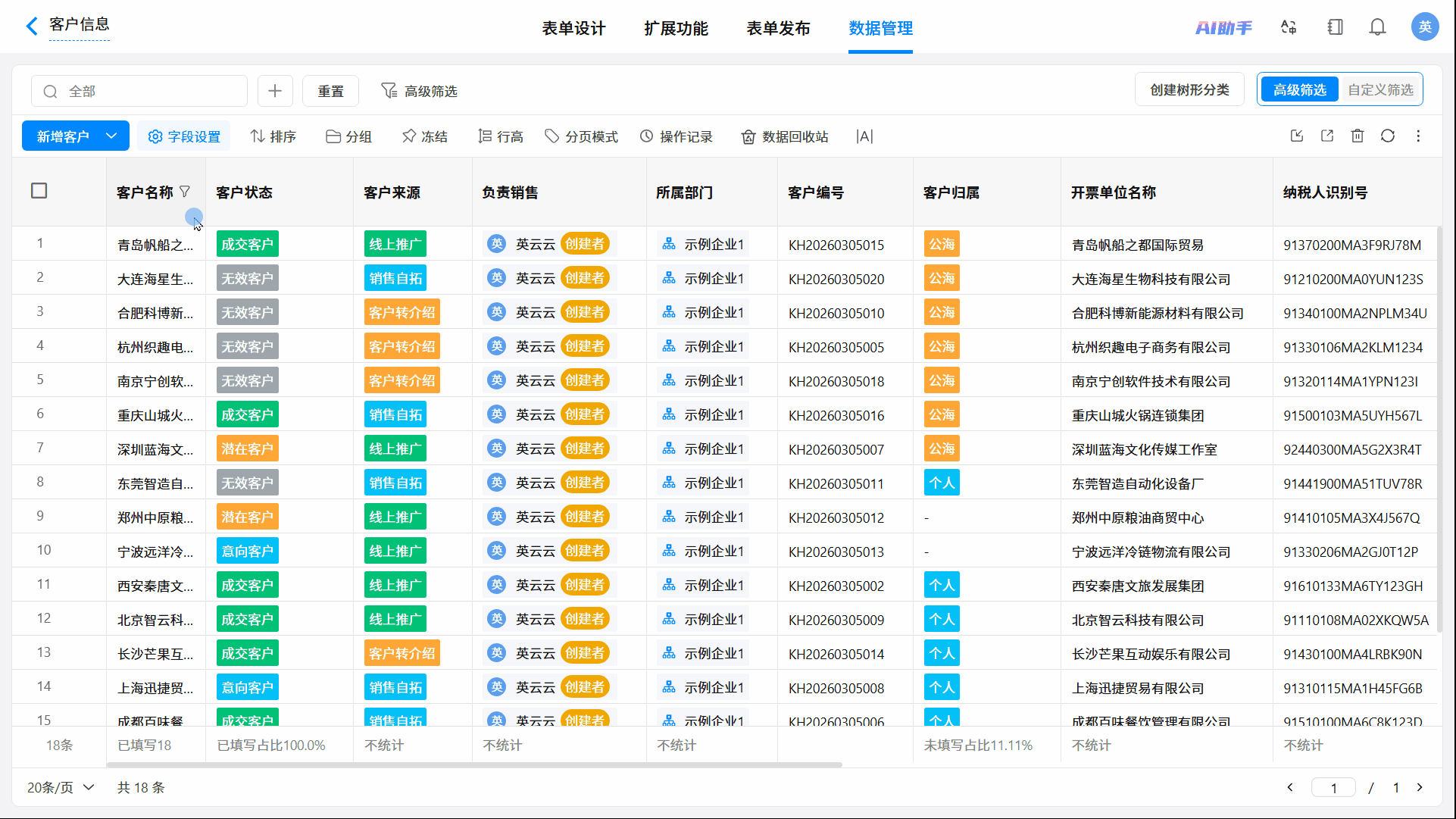This screenshot has height=819, width=1456.
Task: Click the page number input box
Action: point(1333,787)
